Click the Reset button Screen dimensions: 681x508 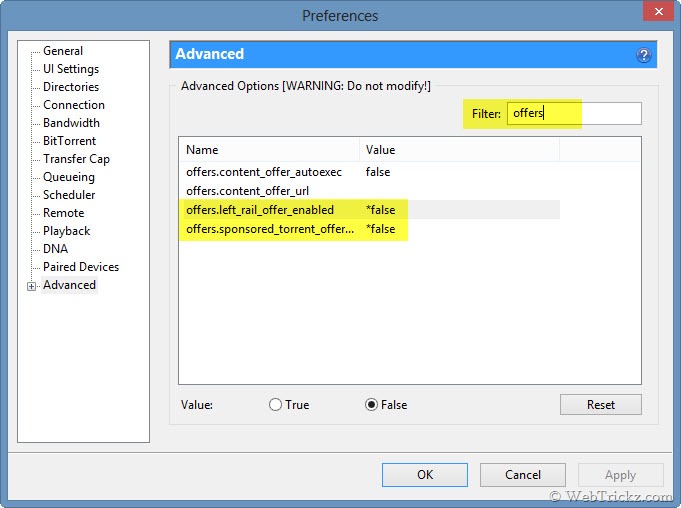pyautogui.click(x=601, y=405)
